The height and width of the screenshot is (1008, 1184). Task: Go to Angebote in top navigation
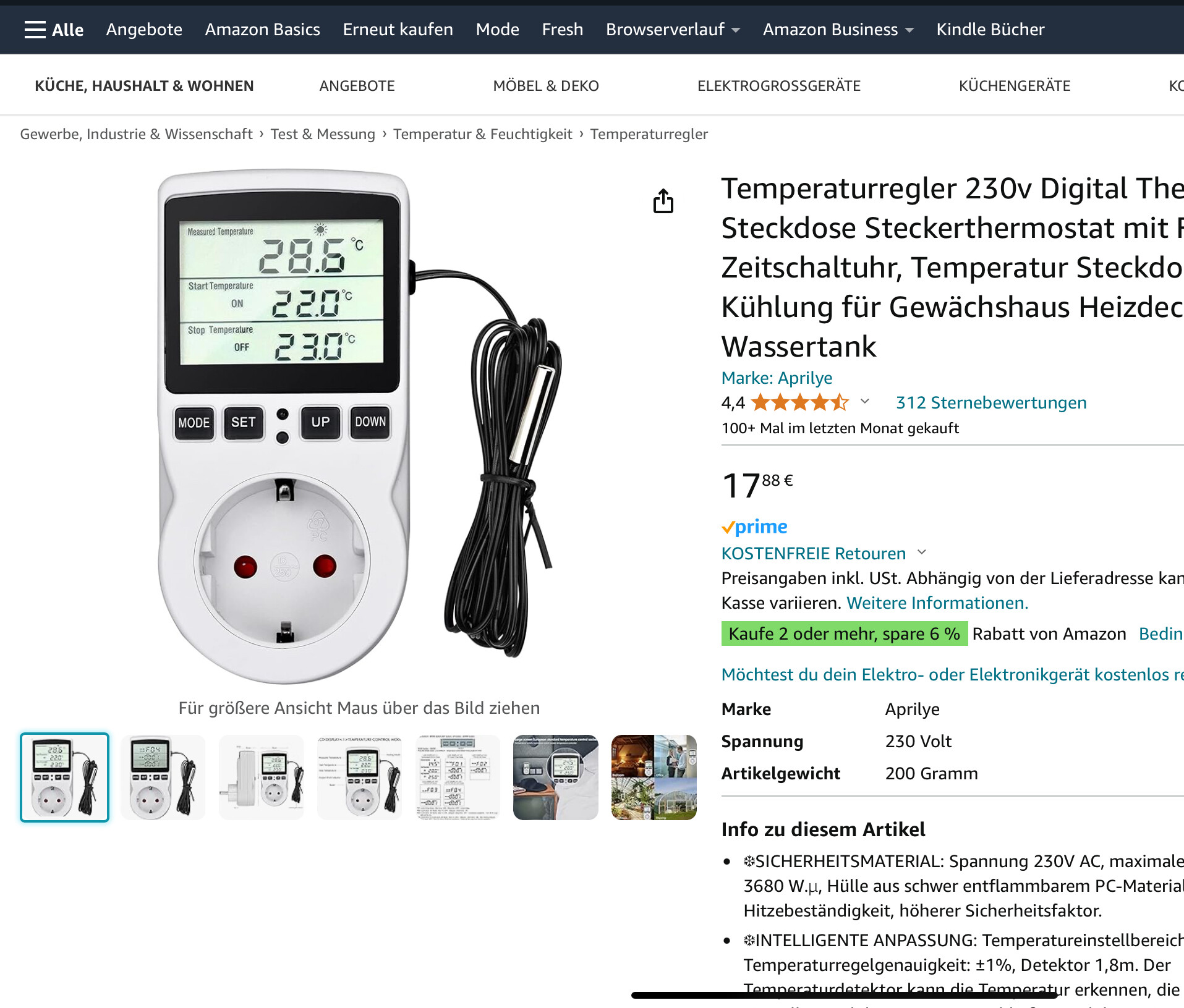pos(144,30)
